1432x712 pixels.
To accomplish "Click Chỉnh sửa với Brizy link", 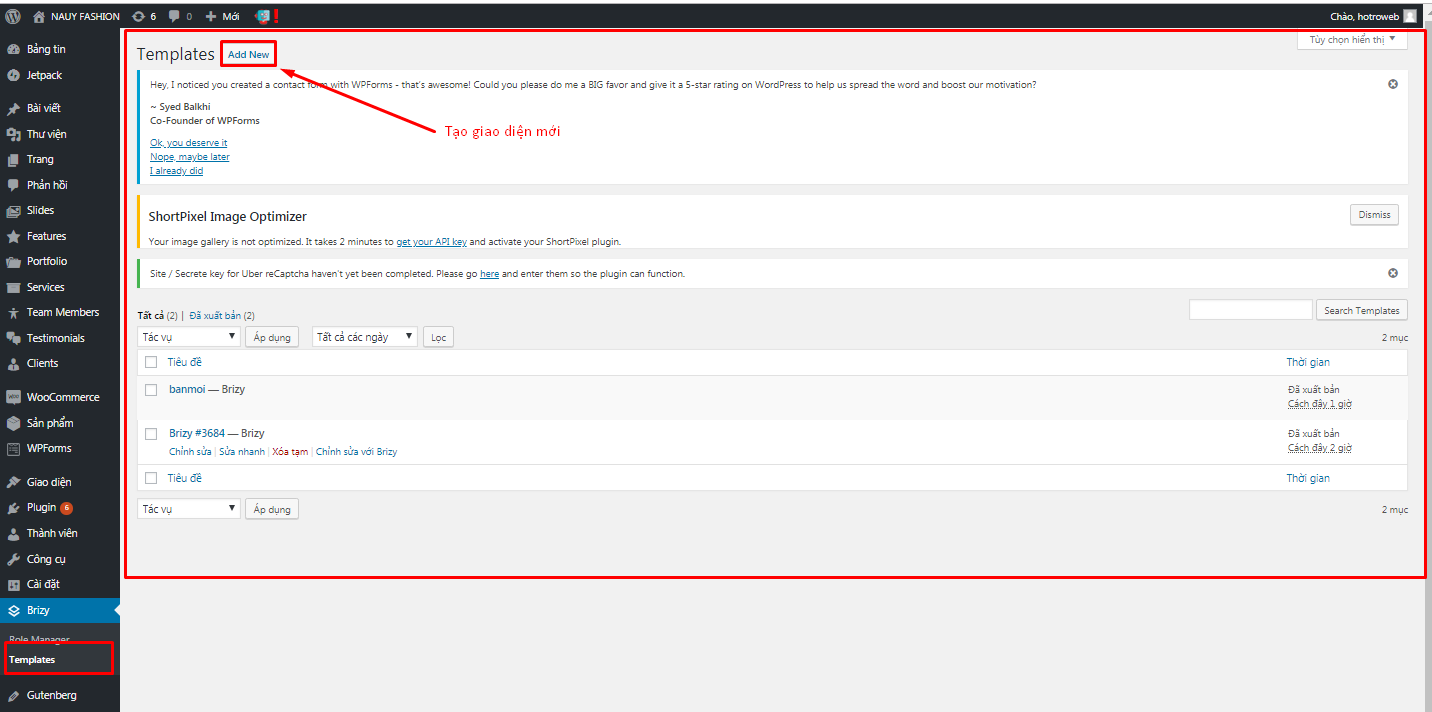I will (356, 452).
